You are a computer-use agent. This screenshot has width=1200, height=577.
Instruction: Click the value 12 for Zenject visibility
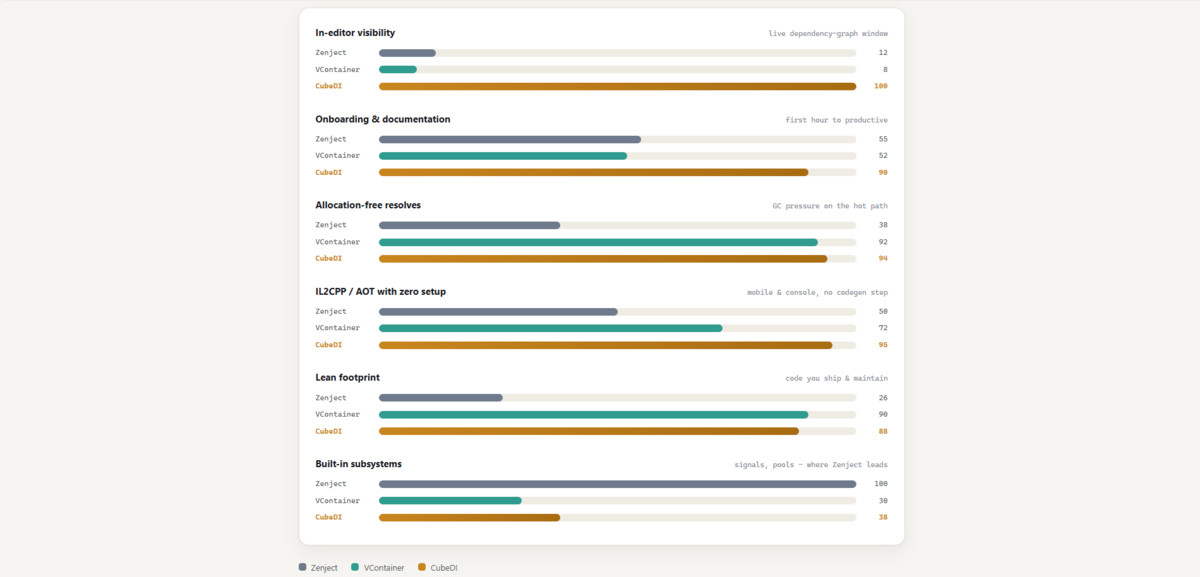(x=883, y=53)
